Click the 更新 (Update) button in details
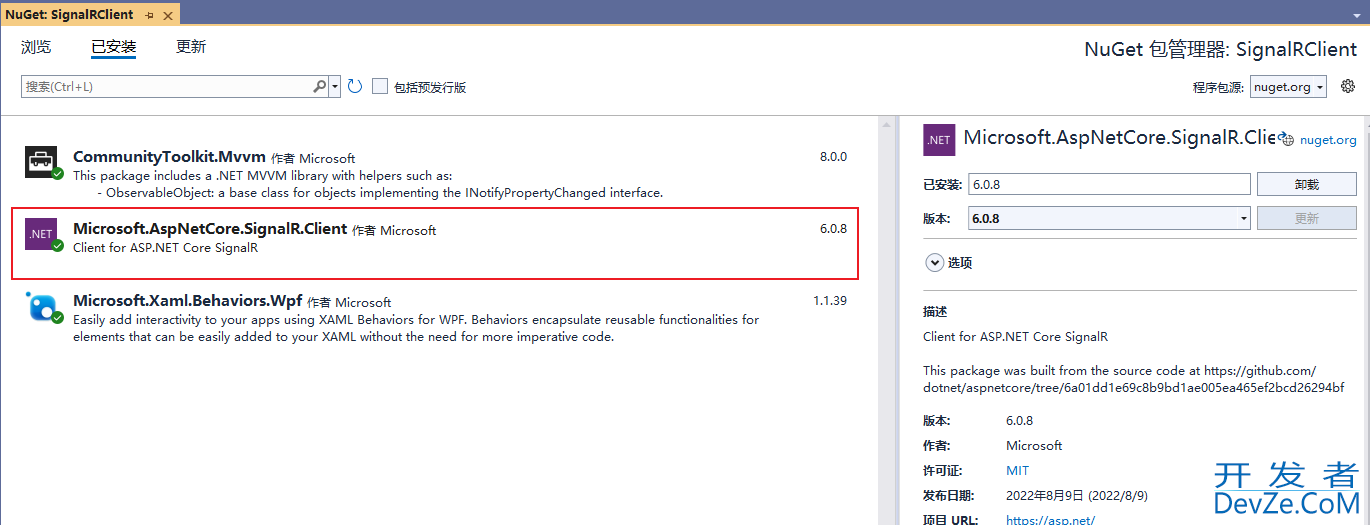Viewport: 1370px width, 525px height. (x=1306, y=218)
